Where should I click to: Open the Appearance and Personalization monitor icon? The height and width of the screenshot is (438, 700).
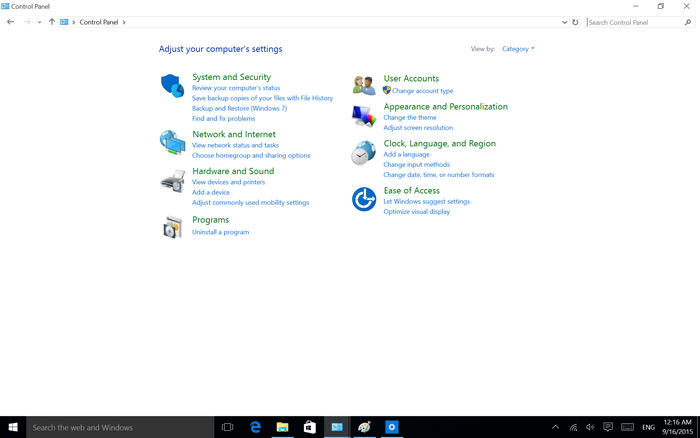[364, 116]
